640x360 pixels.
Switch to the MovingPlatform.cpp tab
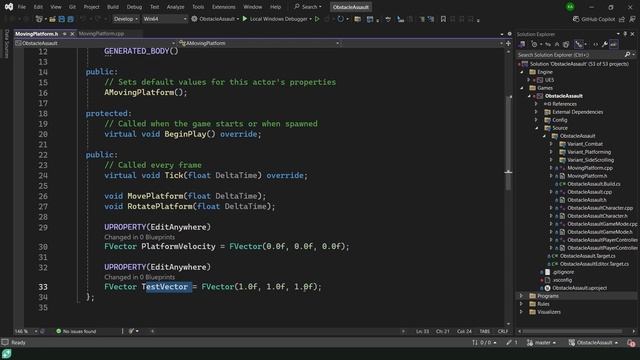[101, 34]
